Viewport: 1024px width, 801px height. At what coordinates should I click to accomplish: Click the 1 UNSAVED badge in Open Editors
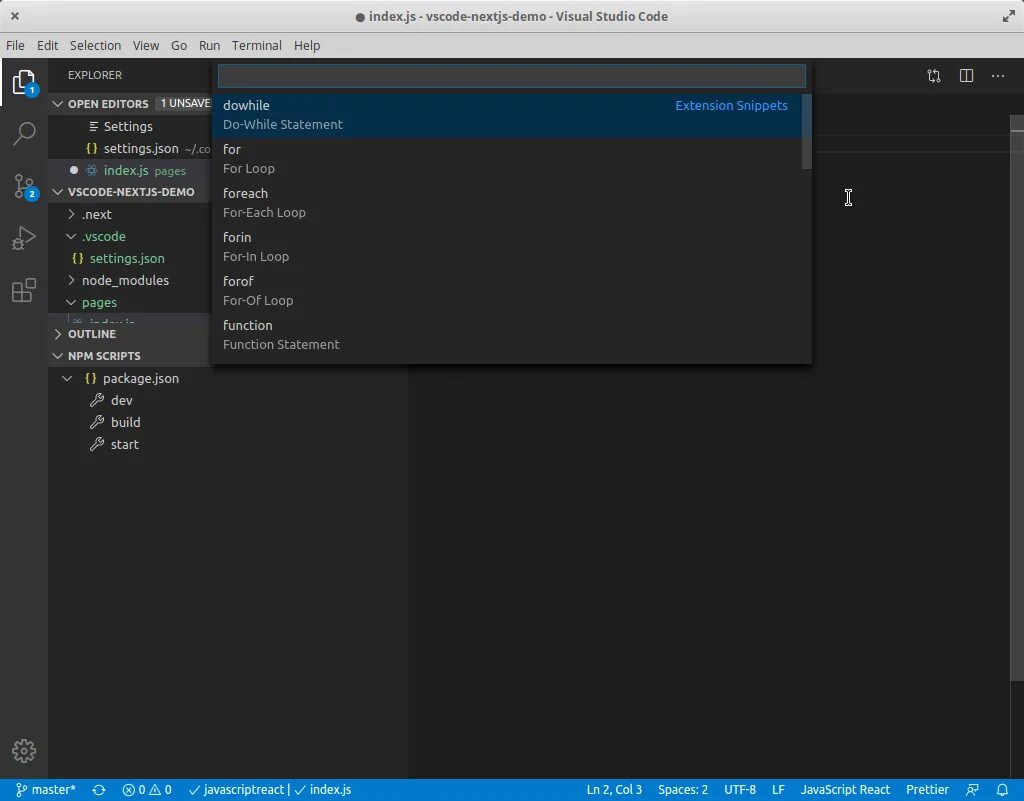click(185, 104)
